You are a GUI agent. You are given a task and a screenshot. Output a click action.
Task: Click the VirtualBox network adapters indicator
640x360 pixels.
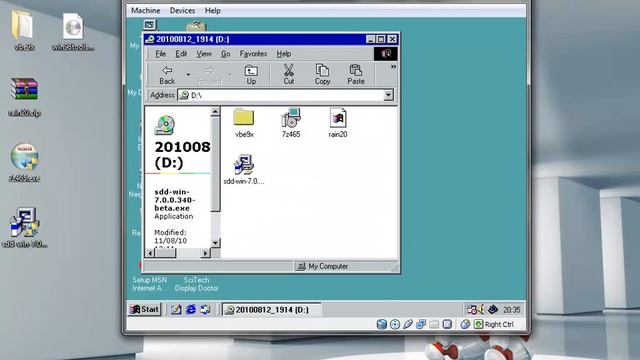421,324
